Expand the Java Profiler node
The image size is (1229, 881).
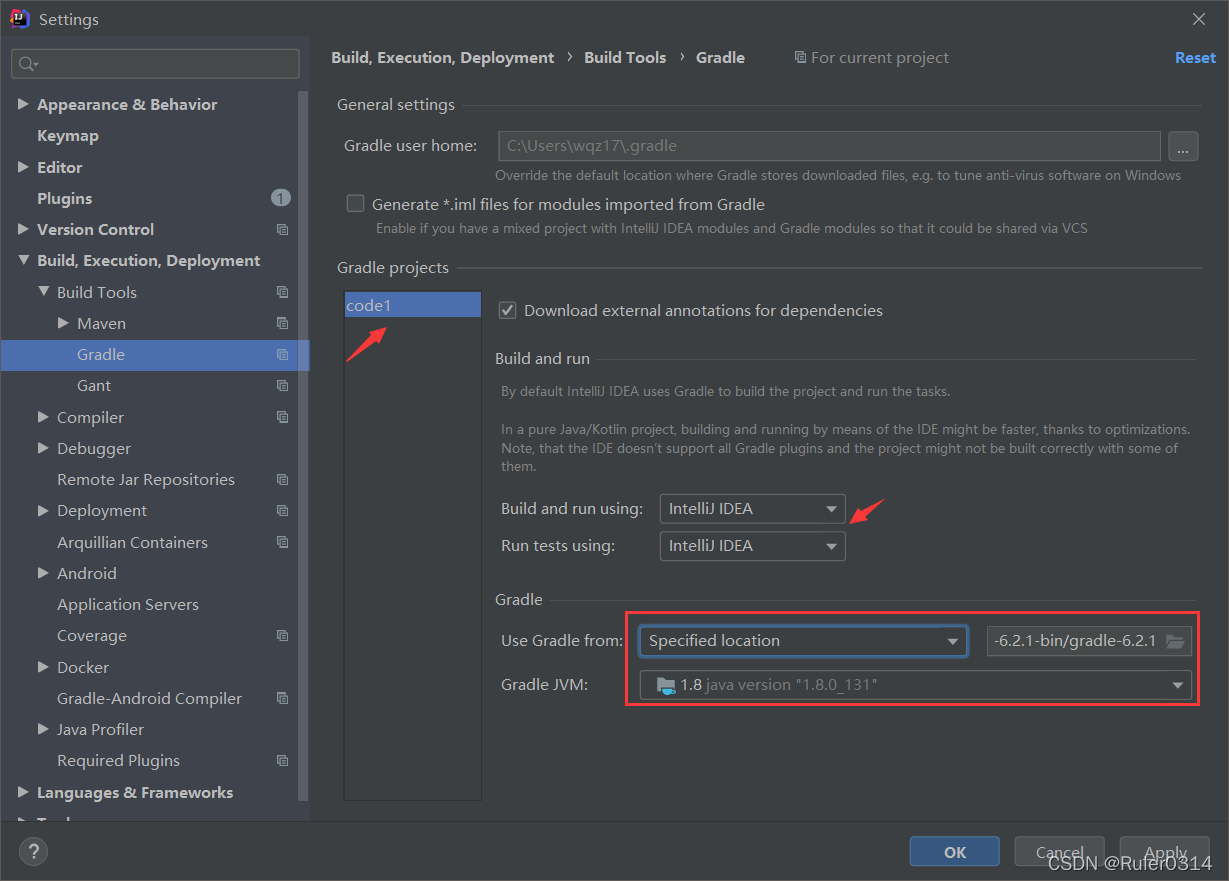tap(43, 729)
